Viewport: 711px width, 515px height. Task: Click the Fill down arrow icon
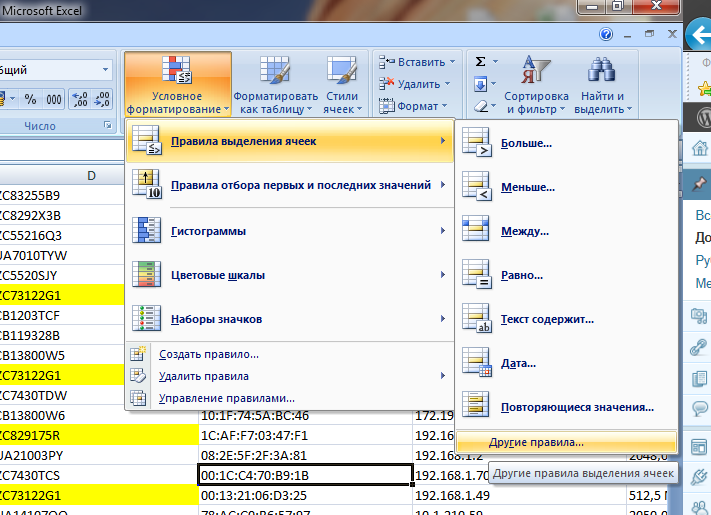pyautogui.click(x=481, y=84)
